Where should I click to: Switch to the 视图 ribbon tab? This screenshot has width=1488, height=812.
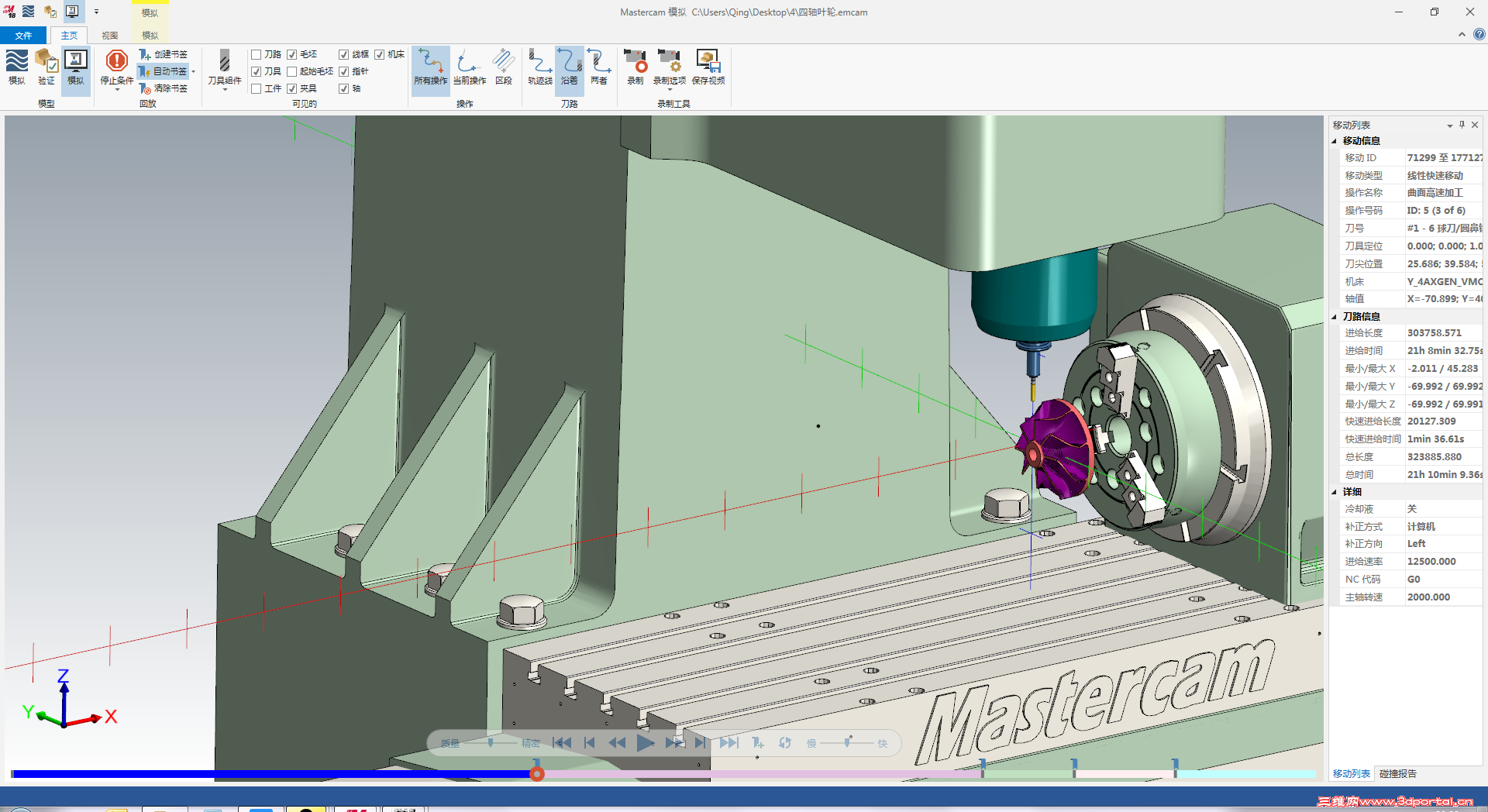point(110,36)
